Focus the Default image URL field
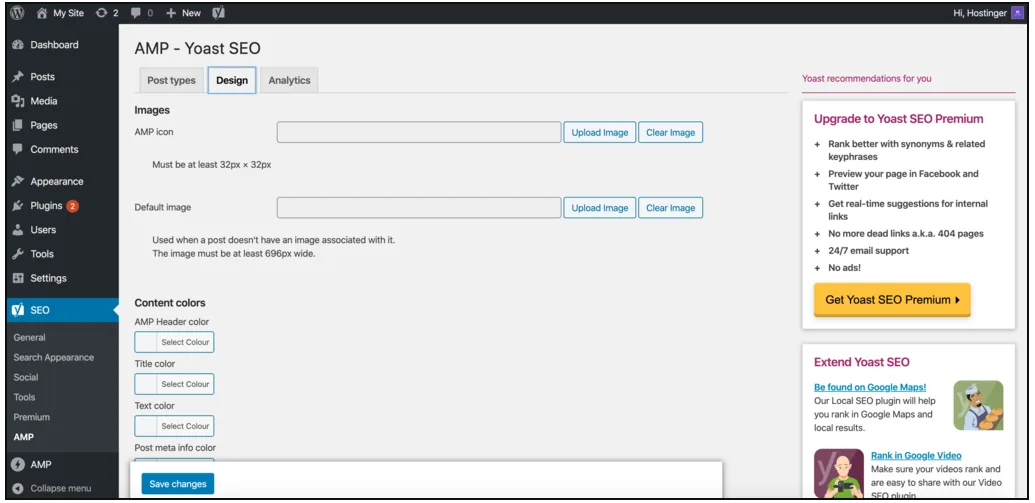 point(419,207)
